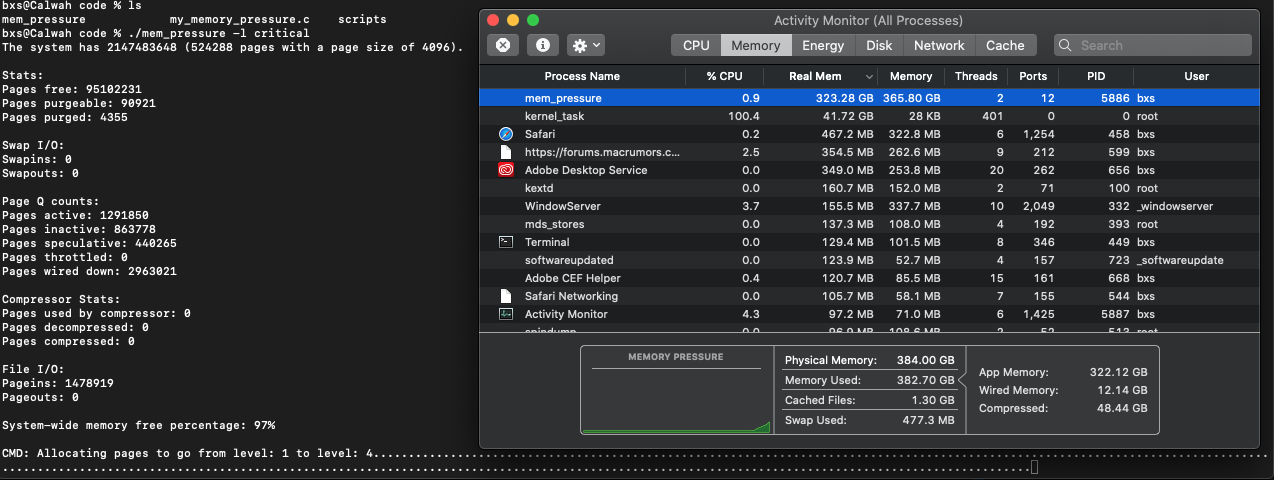Click the PID 5886 cell
The image size is (1274, 480).
[x=1116, y=98]
